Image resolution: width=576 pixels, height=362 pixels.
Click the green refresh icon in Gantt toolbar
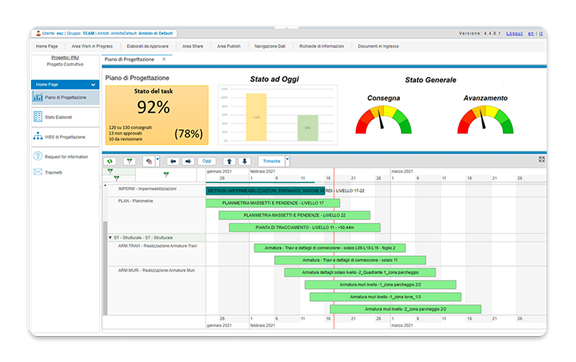coord(110,161)
